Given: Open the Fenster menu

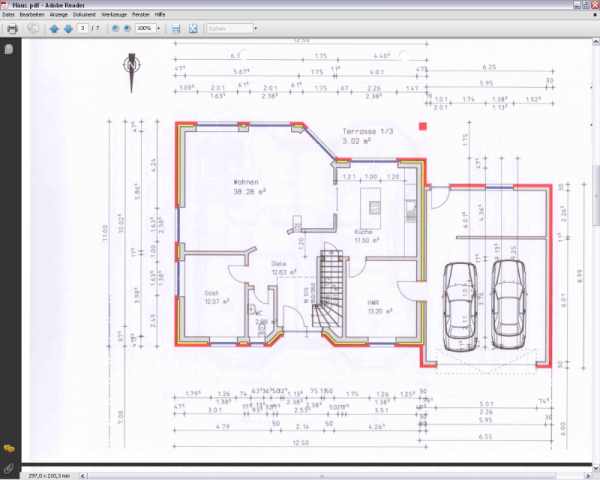Looking at the screenshot, I should pos(141,15).
